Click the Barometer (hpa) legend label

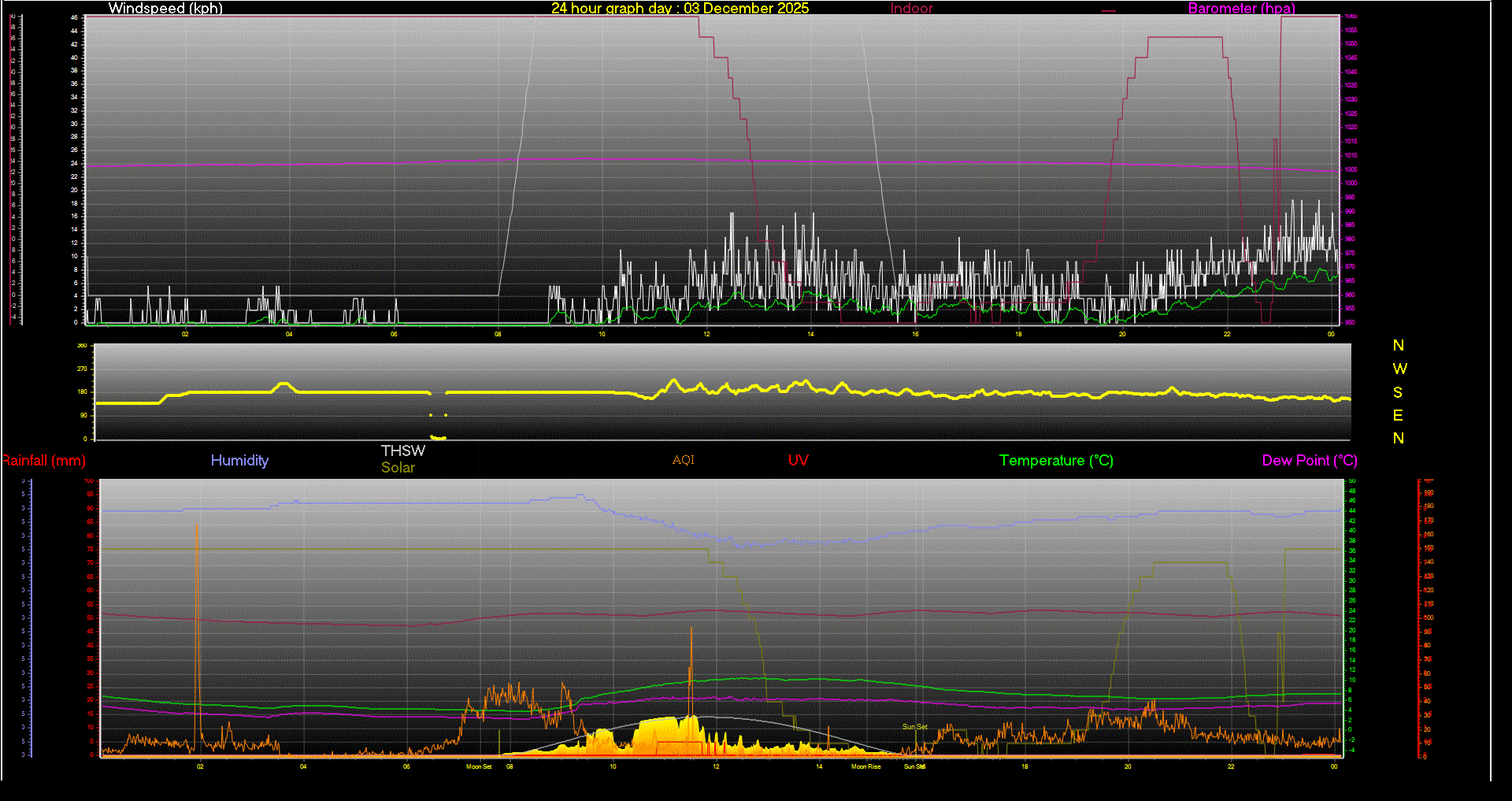pyautogui.click(x=1241, y=9)
